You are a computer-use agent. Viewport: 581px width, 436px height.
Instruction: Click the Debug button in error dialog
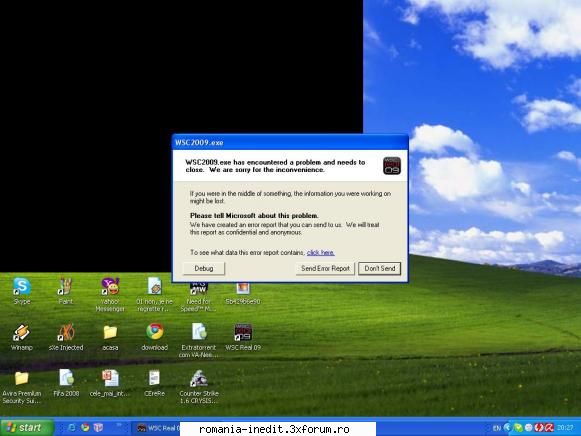(x=203, y=269)
